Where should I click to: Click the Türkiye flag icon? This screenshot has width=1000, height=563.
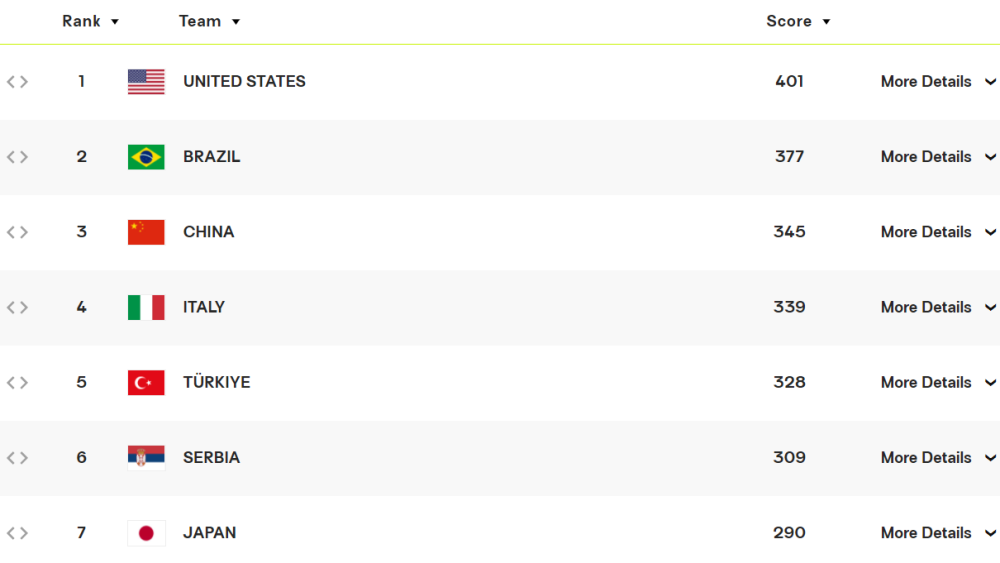coord(146,383)
